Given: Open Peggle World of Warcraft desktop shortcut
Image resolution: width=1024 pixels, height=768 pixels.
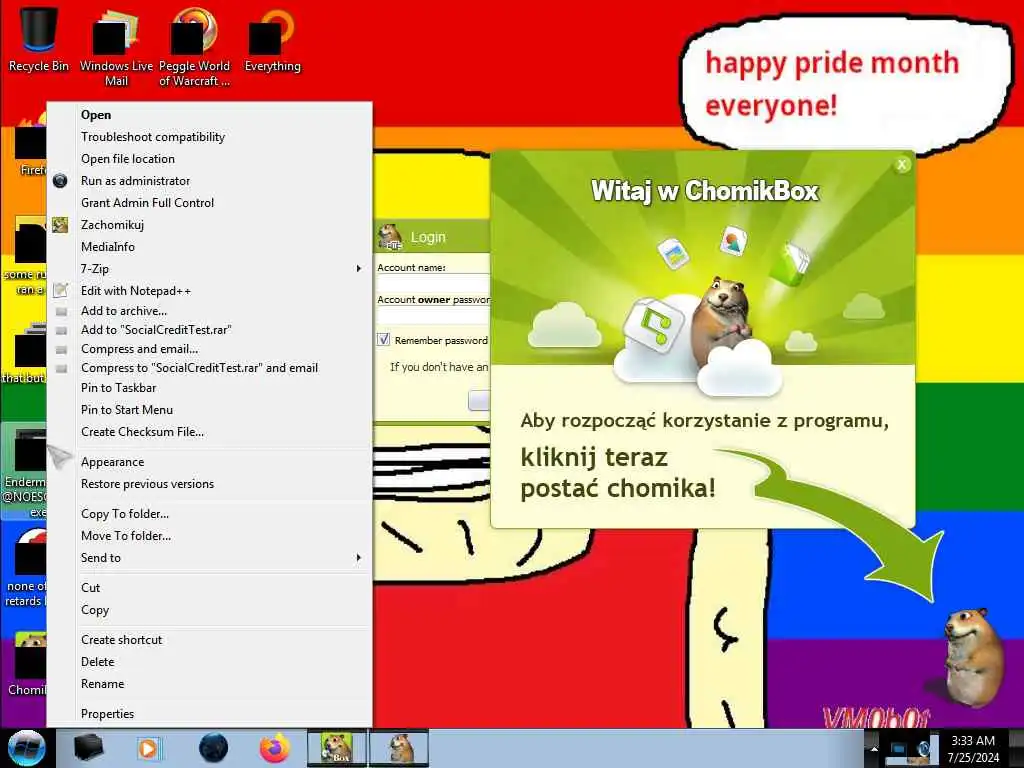Looking at the screenshot, I should (194, 46).
